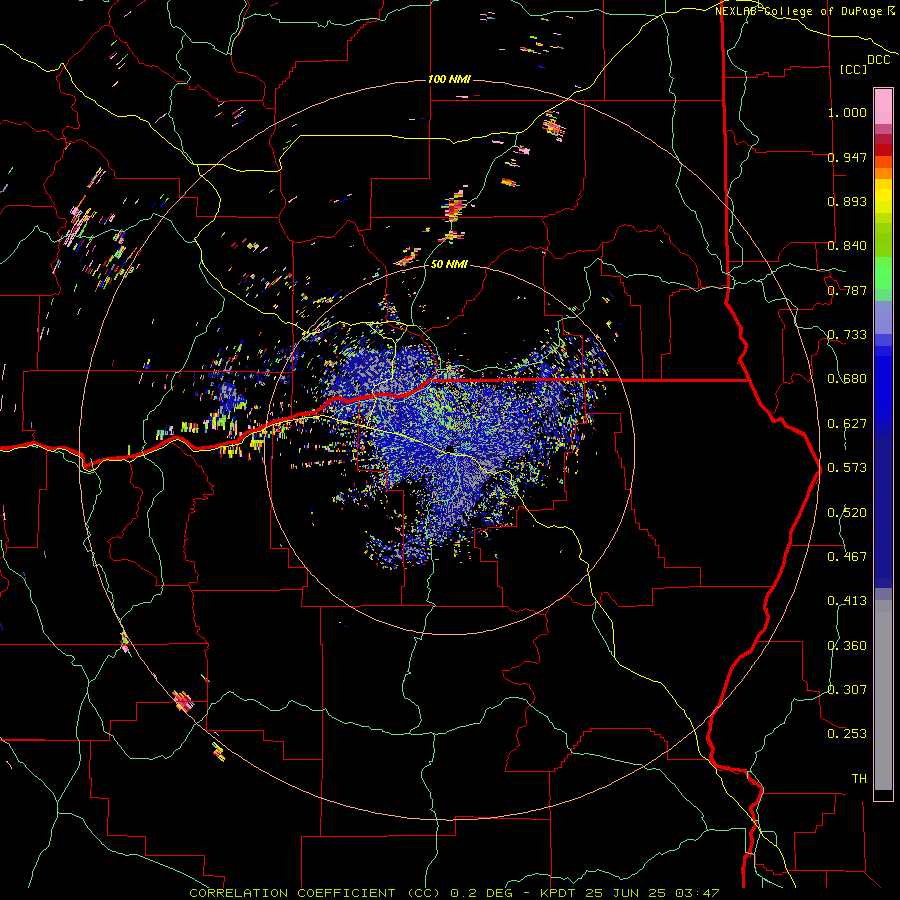
Task: Click the [CC] units label
Action: click(x=854, y=70)
